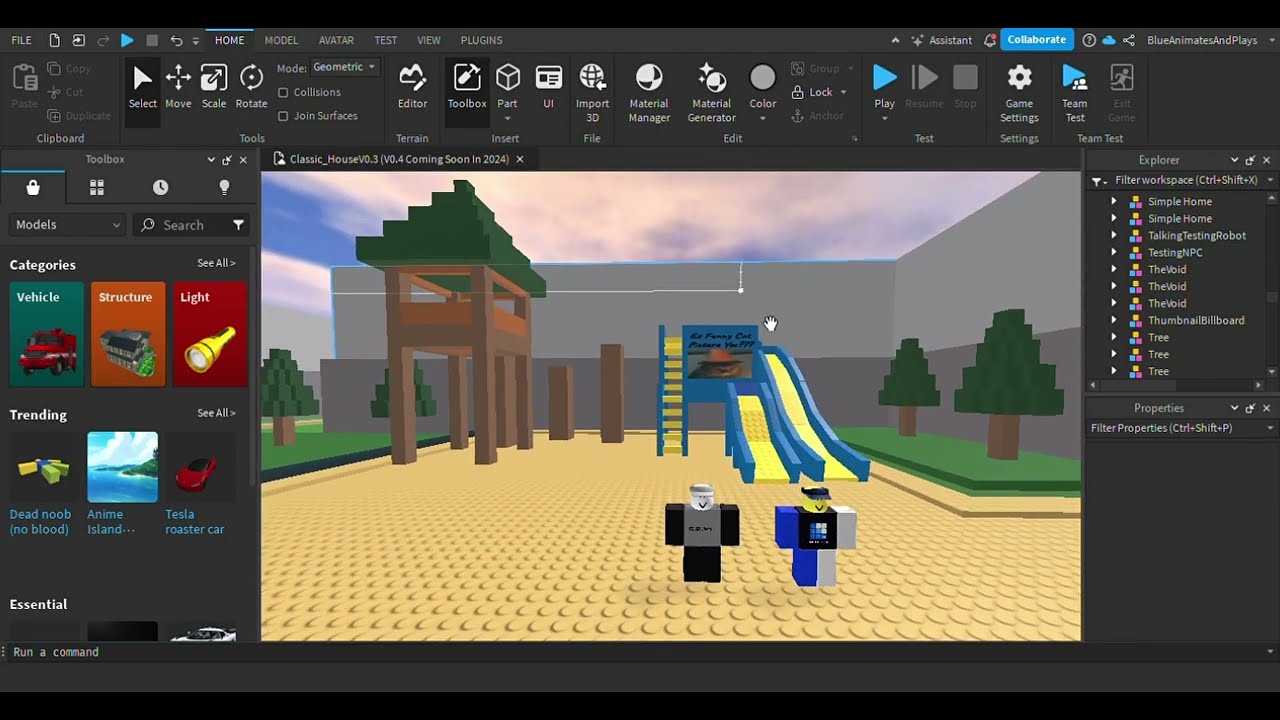This screenshot has width=1280, height=720.
Task: Select the Select tool in ribbon
Action: [142, 87]
